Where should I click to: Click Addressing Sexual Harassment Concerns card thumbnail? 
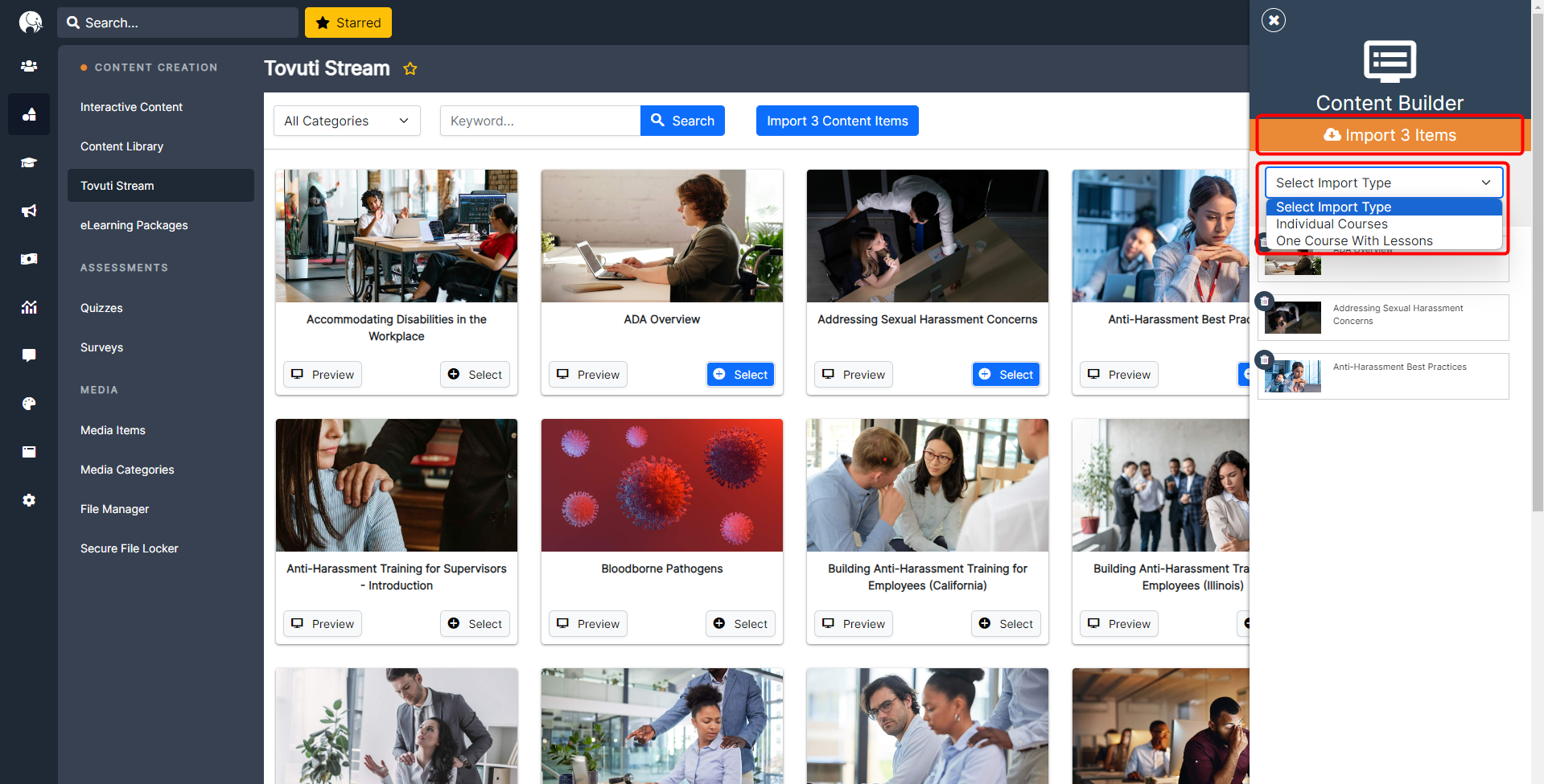point(928,236)
